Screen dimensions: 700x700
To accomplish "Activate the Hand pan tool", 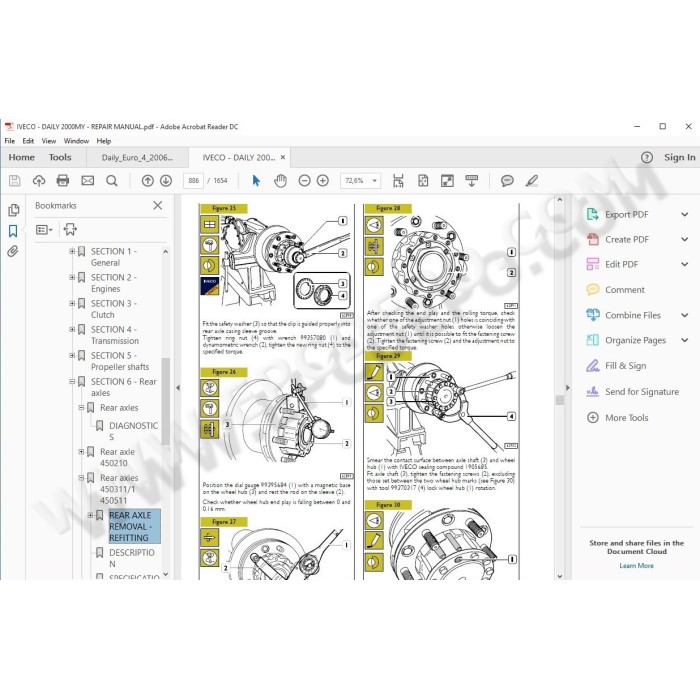I will 280,180.
